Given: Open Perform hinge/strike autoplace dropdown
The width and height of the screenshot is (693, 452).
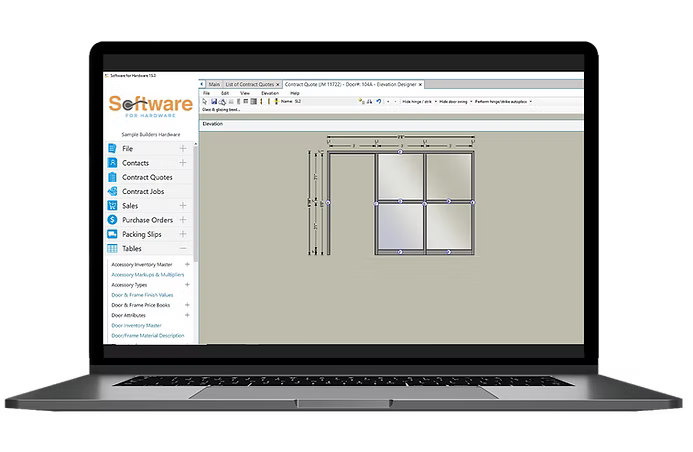Looking at the screenshot, I should 530,102.
